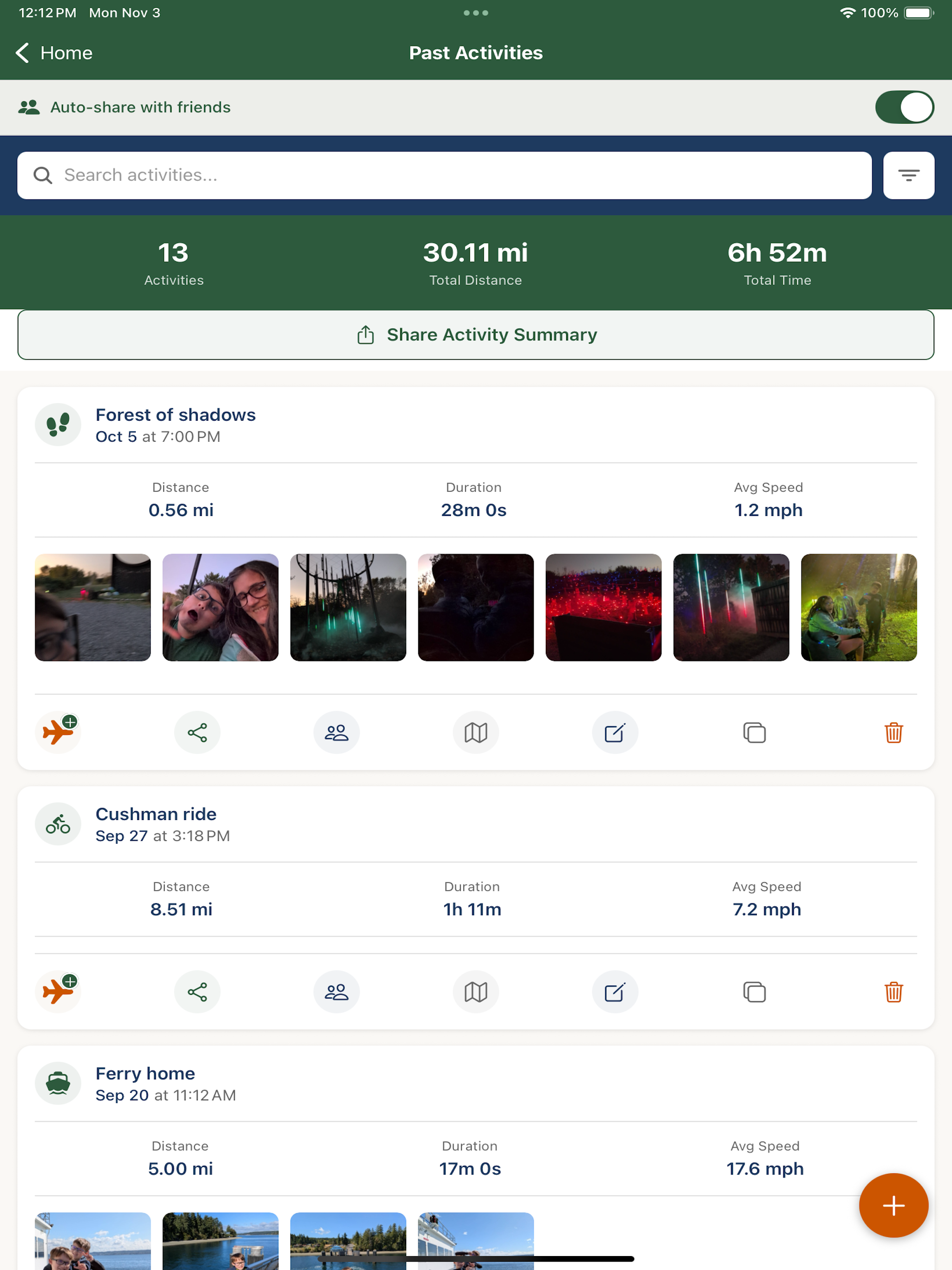This screenshot has height=1270, width=952.
Task: Tap the footprints icon for Forest of shadows
Action: click(58, 425)
